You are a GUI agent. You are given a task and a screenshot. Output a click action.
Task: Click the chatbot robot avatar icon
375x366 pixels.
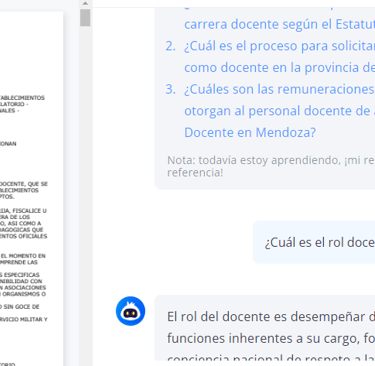click(x=130, y=311)
